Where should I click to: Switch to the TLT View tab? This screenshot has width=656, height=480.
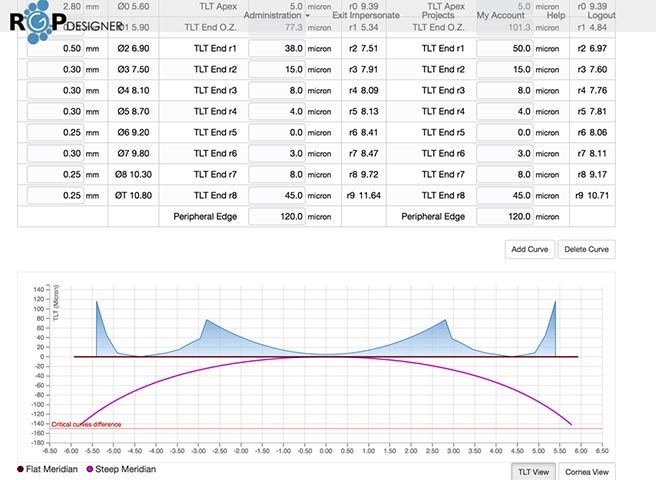pos(531,471)
